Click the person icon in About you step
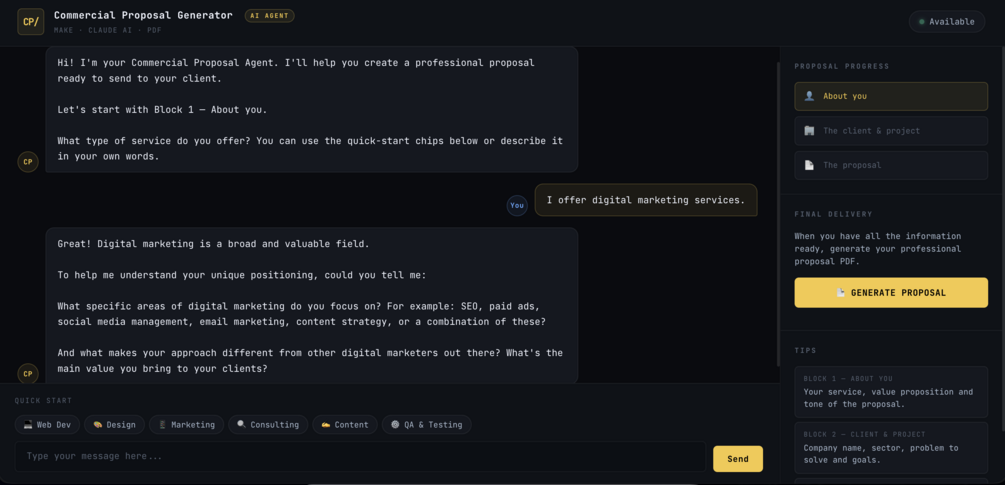 point(810,96)
